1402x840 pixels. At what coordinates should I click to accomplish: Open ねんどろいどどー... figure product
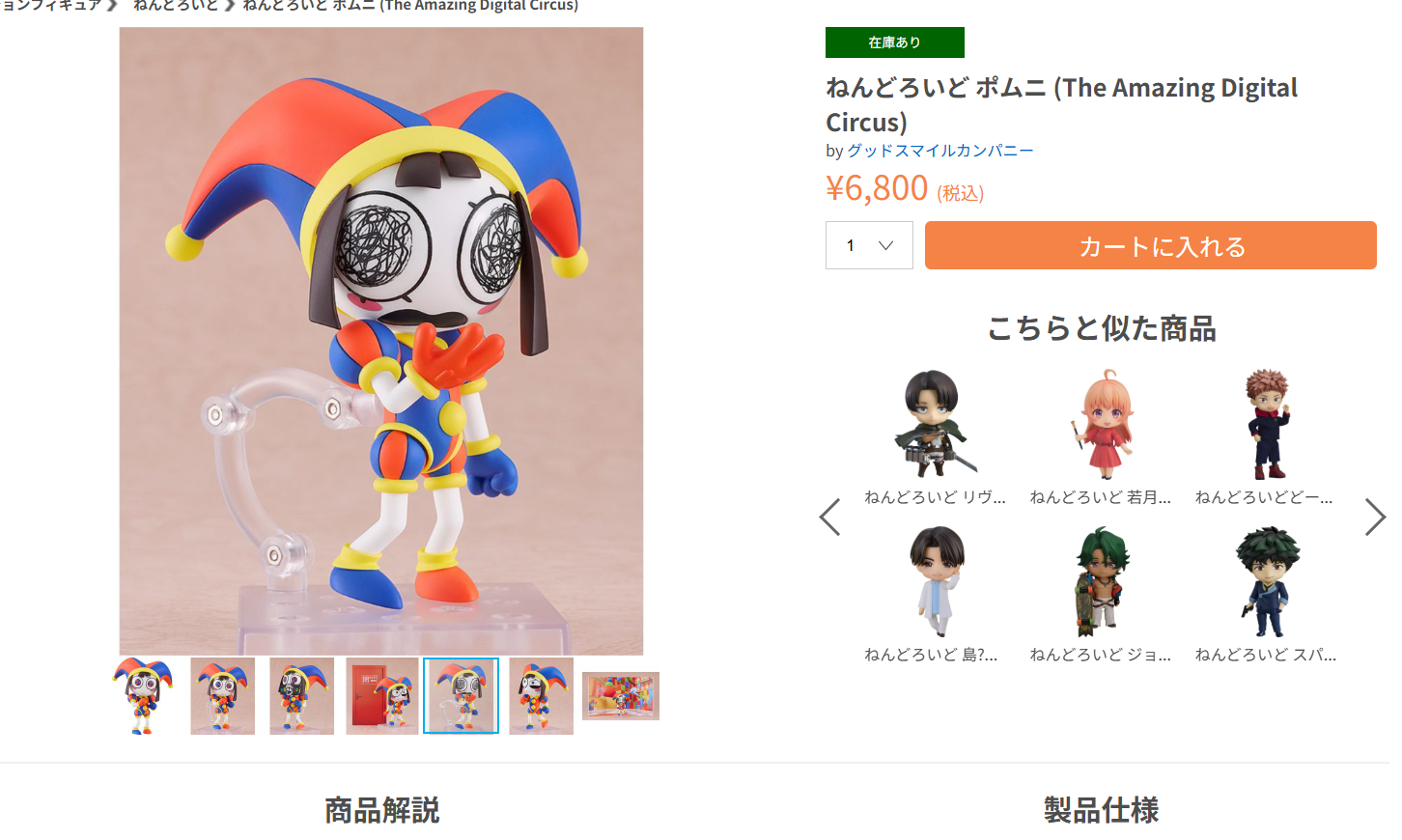click(1265, 436)
